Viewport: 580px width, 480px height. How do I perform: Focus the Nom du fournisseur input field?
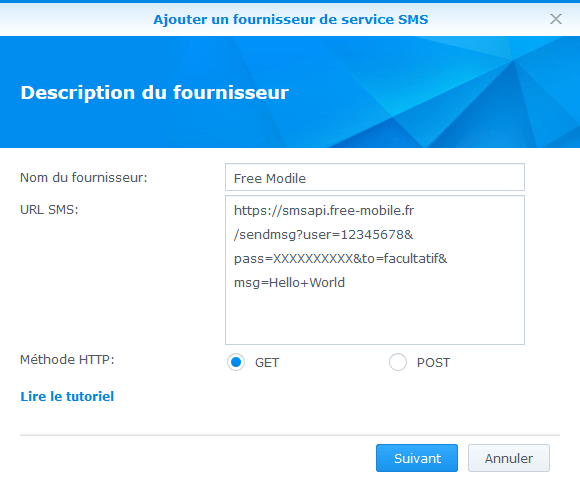[x=375, y=178]
